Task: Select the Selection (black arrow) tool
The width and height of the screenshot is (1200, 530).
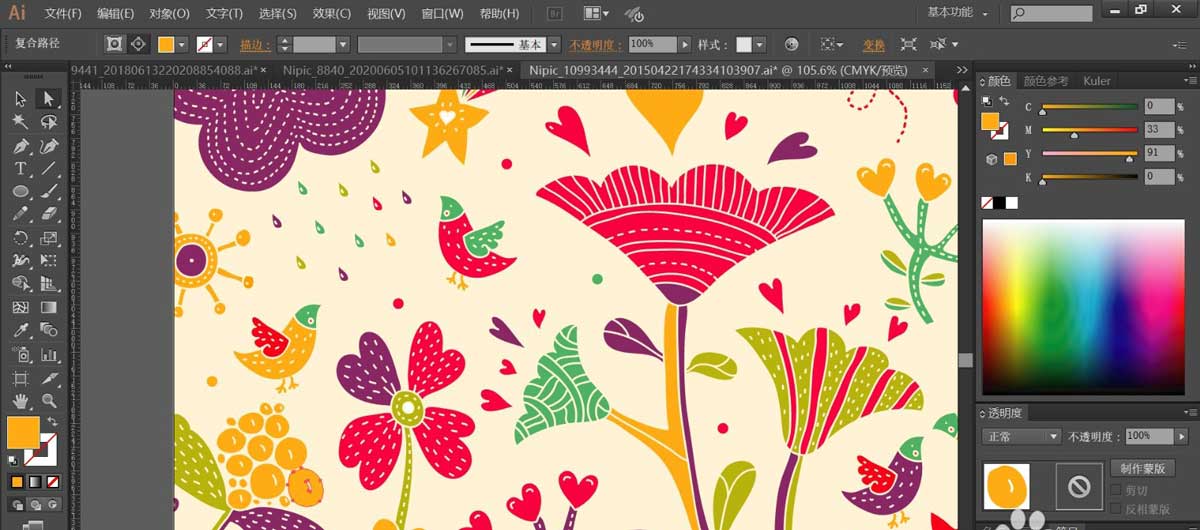Action: pyautogui.click(x=20, y=98)
